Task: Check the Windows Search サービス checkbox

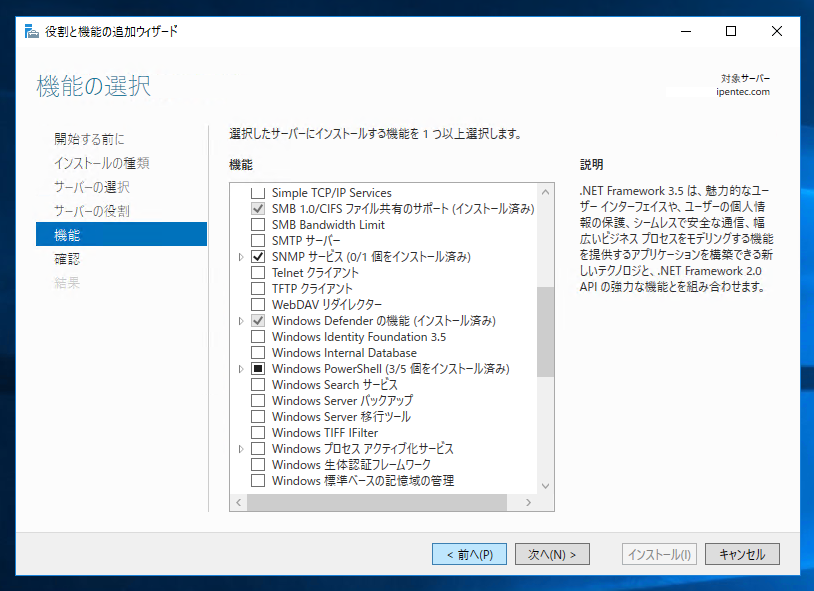Action: pyautogui.click(x=258, y=385)
